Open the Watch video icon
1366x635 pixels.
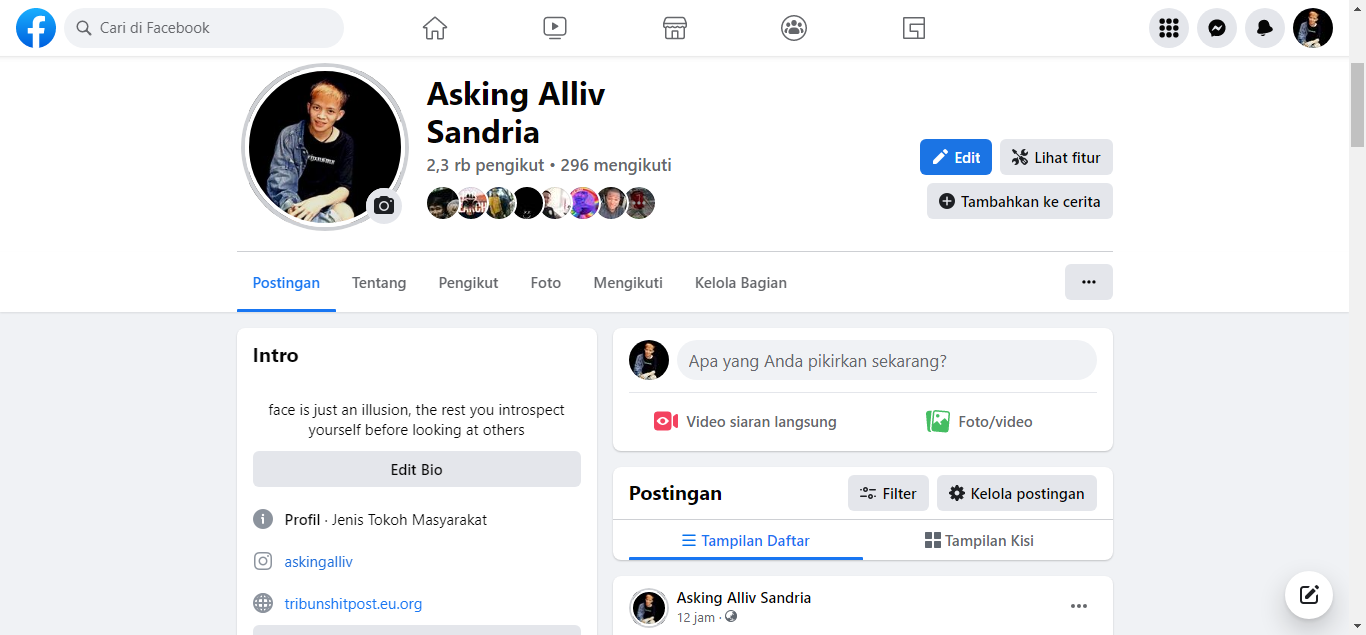coord(555,28)
